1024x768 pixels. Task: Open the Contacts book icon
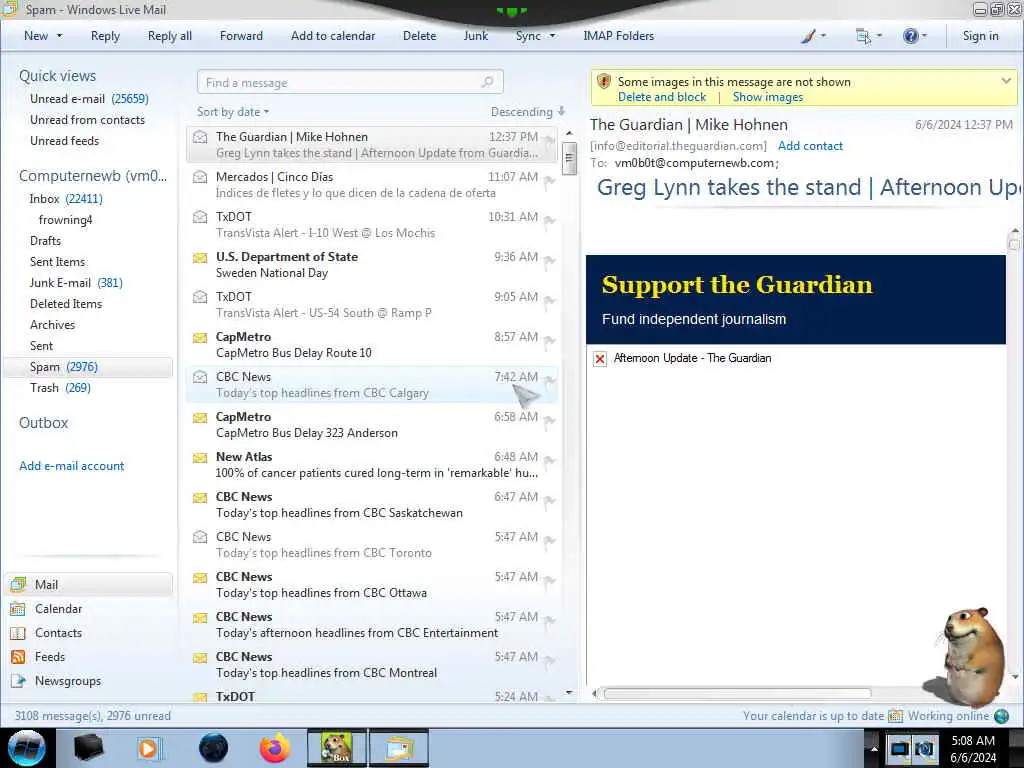(x=18, y=633)
